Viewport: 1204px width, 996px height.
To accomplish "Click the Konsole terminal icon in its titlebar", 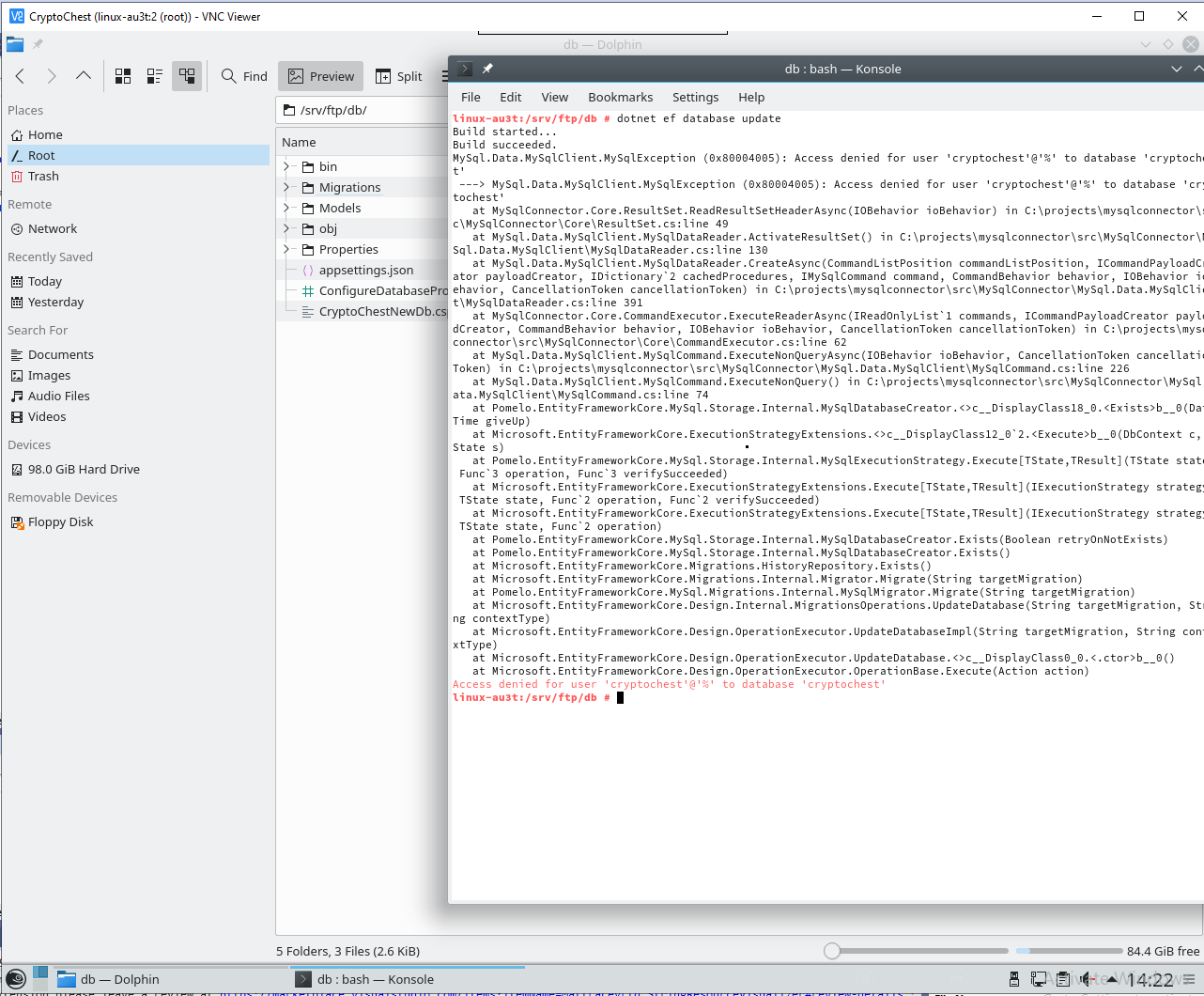I will [x=465, y=69].
